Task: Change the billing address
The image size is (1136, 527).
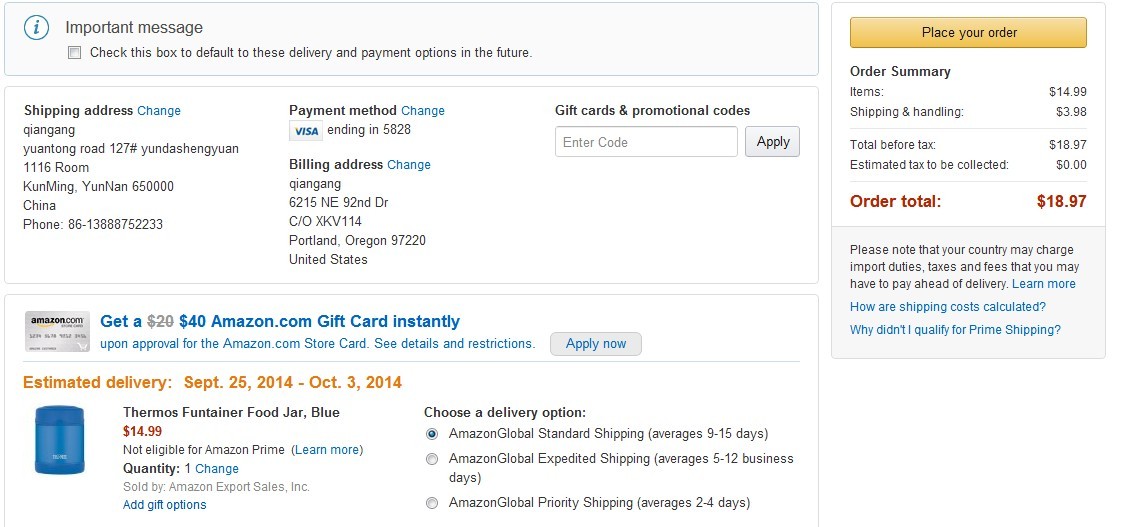Action: click(409, 165)
